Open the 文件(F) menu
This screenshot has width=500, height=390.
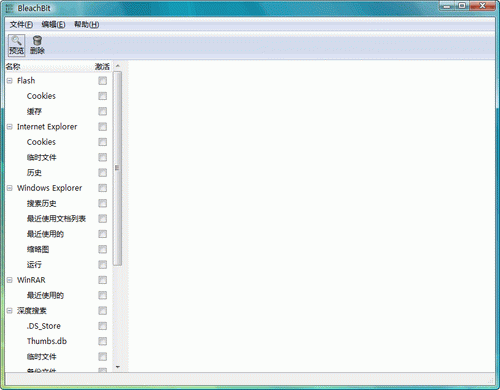pos(21,24)
